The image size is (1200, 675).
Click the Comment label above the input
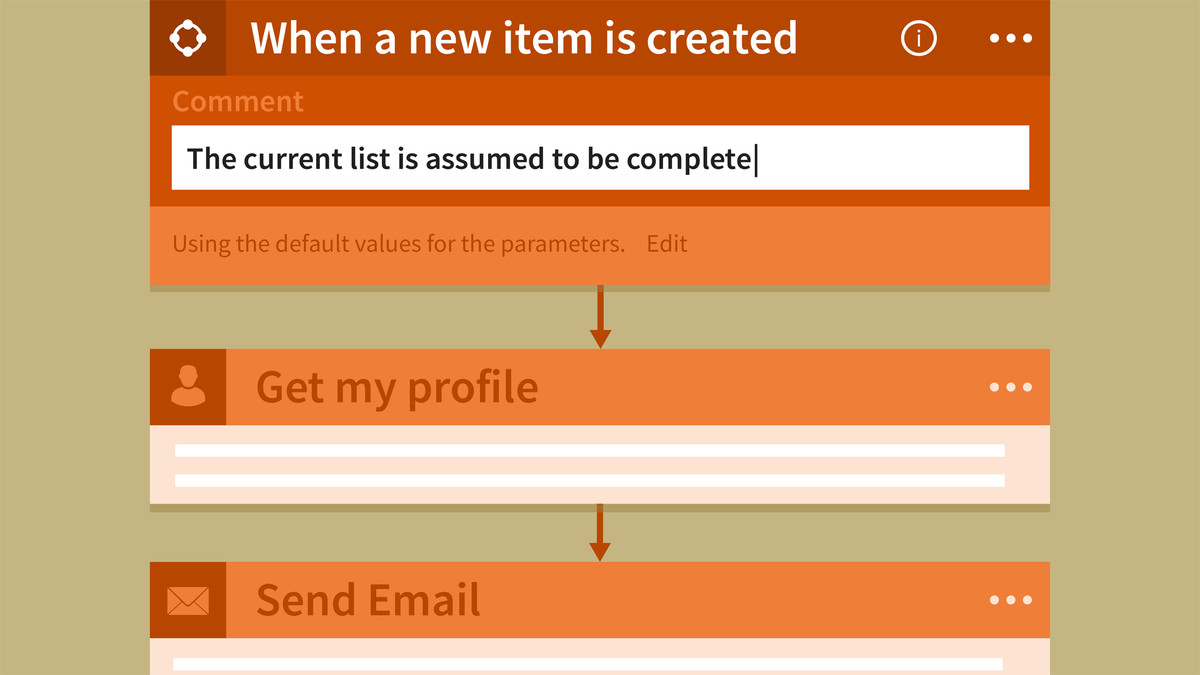(x=237, y=101)
